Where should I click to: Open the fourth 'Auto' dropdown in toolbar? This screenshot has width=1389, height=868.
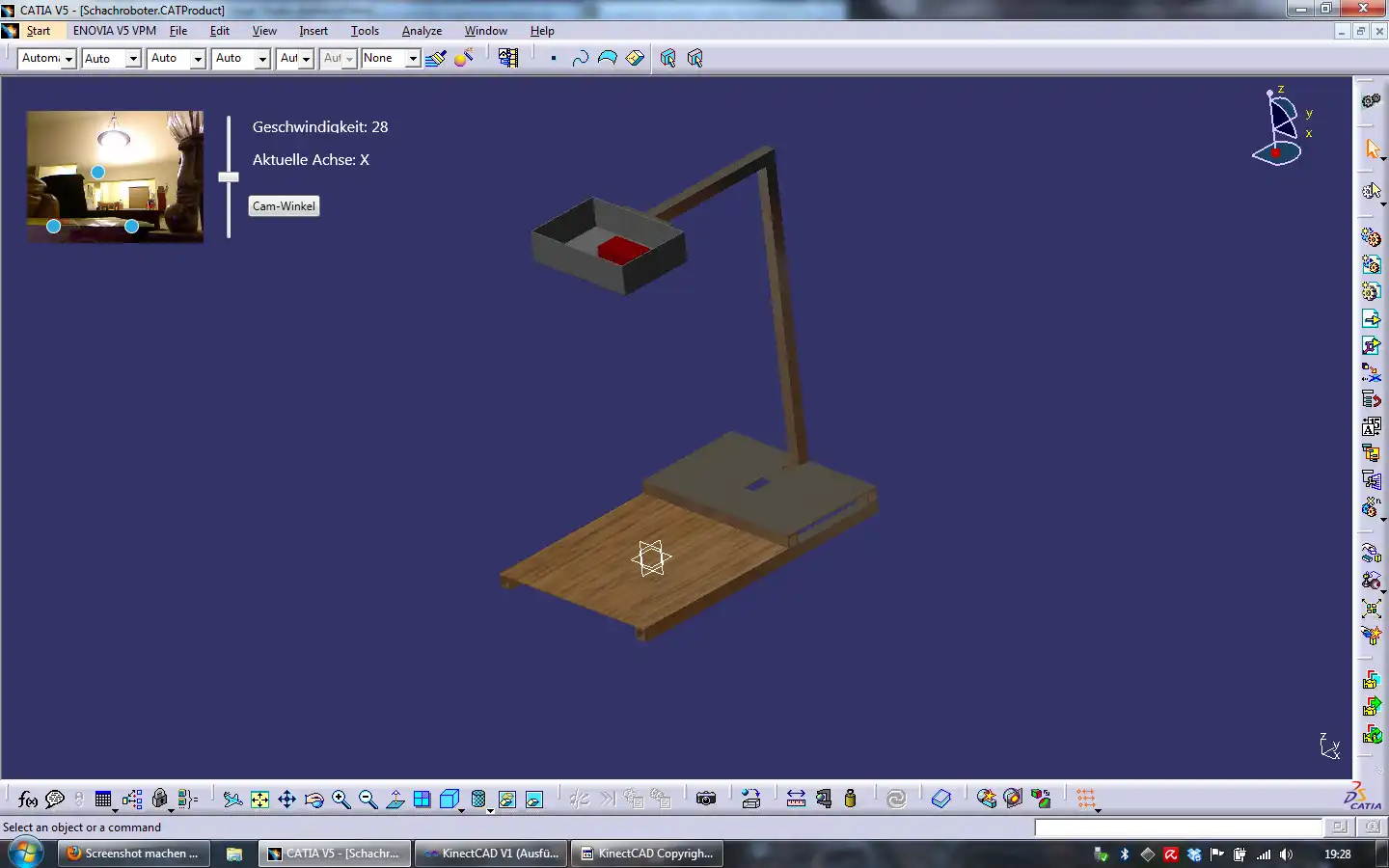tap(262, 59)
